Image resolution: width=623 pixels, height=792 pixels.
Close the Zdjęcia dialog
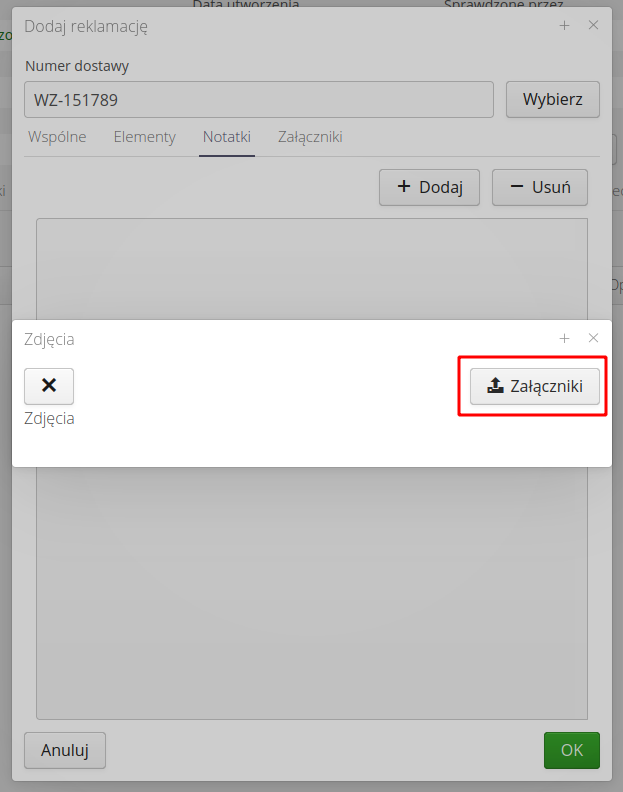[593, 338]
